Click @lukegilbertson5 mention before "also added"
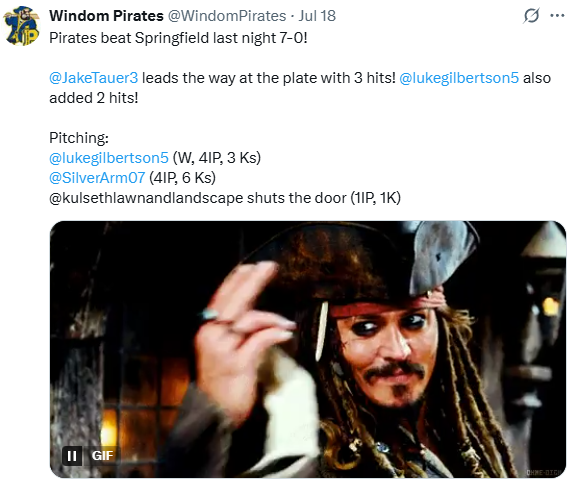The image size is (572, 482). [459, 78]
